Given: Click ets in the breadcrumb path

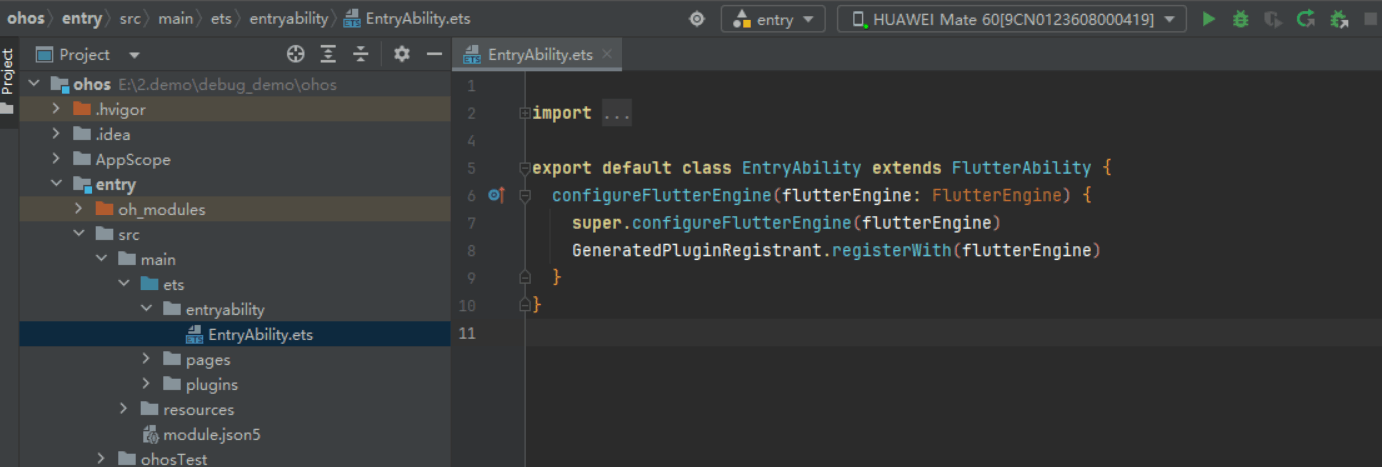Looking at the screenshot, I should tap(220, 19).
